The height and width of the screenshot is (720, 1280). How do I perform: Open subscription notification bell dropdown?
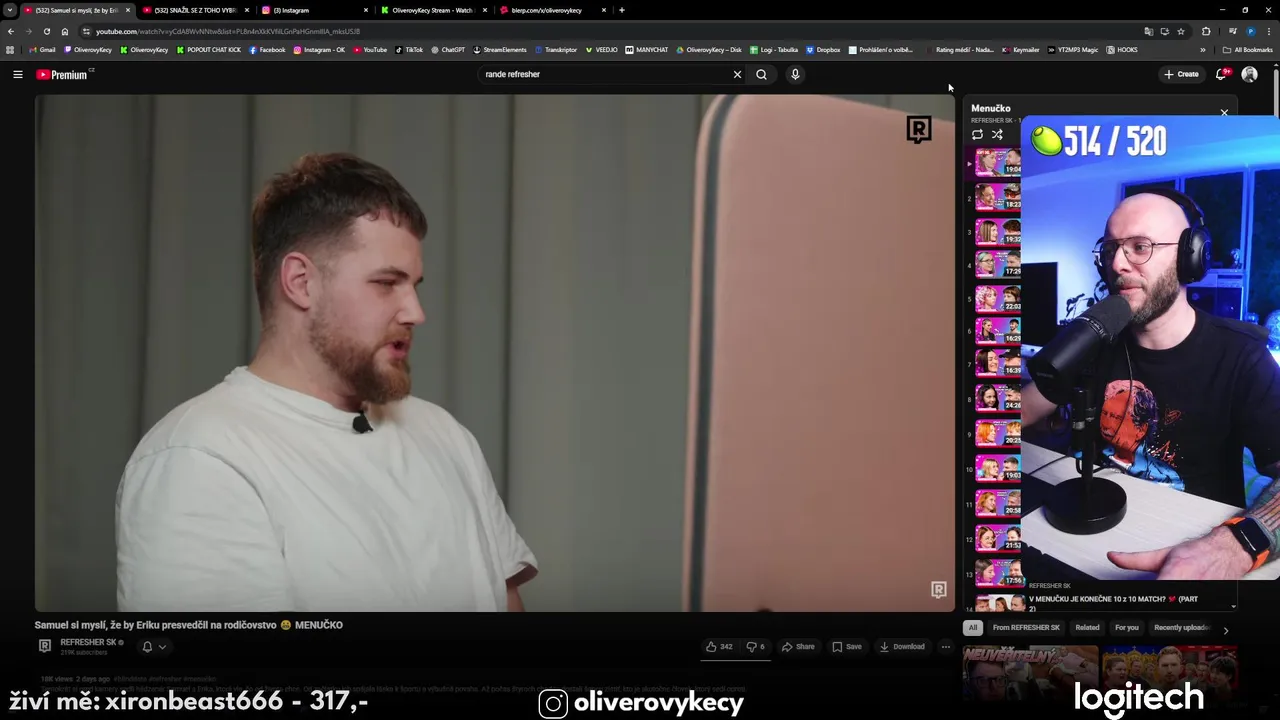click(x=154, y=647)
